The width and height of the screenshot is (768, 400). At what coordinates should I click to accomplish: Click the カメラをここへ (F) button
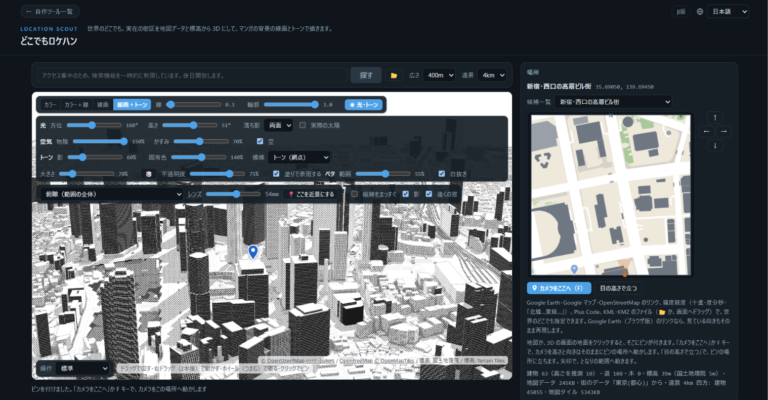(559, 288)
